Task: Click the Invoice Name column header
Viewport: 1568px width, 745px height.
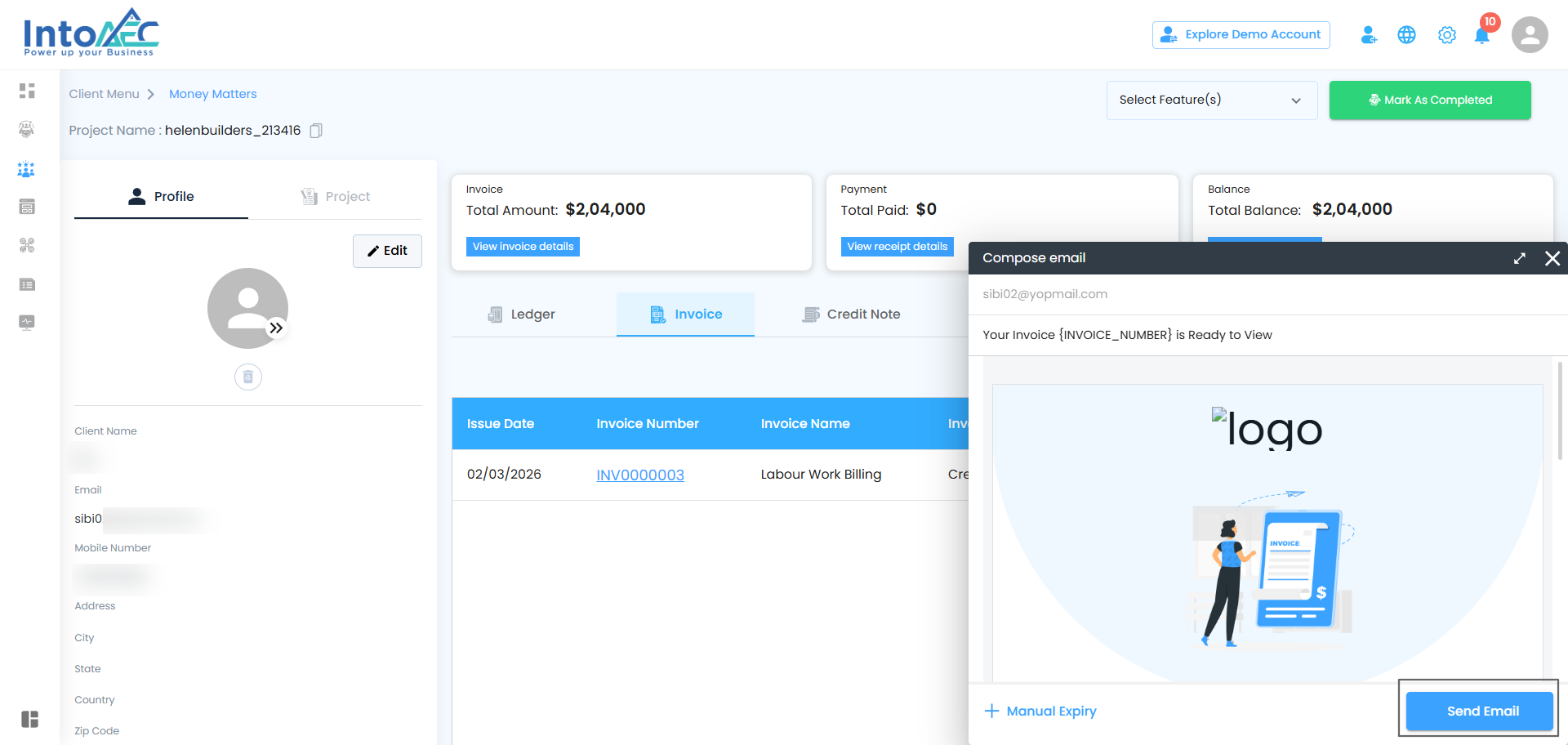Action: click(805, 424)
